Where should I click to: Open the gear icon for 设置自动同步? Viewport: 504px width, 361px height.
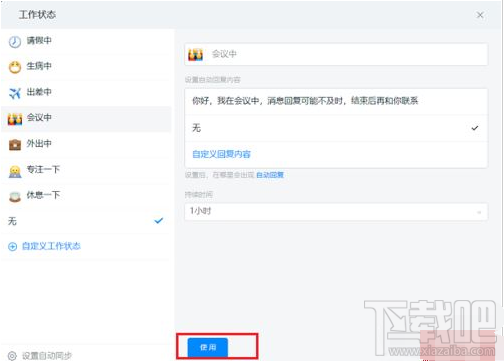[12, 356]
